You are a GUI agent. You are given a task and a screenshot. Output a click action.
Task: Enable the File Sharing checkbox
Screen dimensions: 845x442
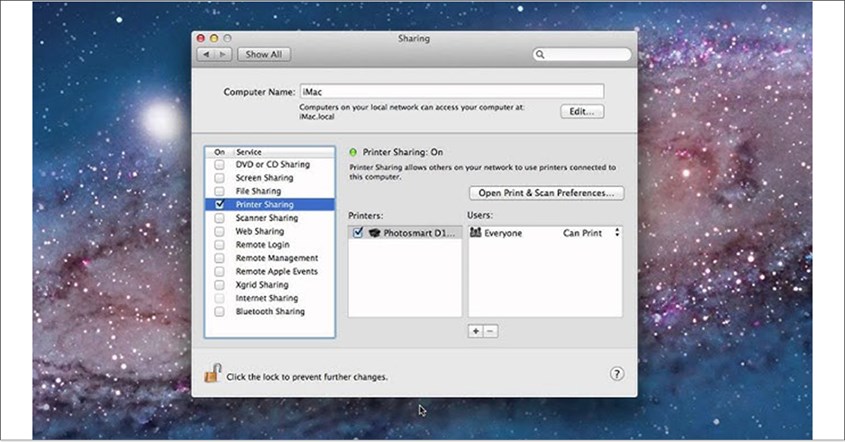[x=219, y=191]
